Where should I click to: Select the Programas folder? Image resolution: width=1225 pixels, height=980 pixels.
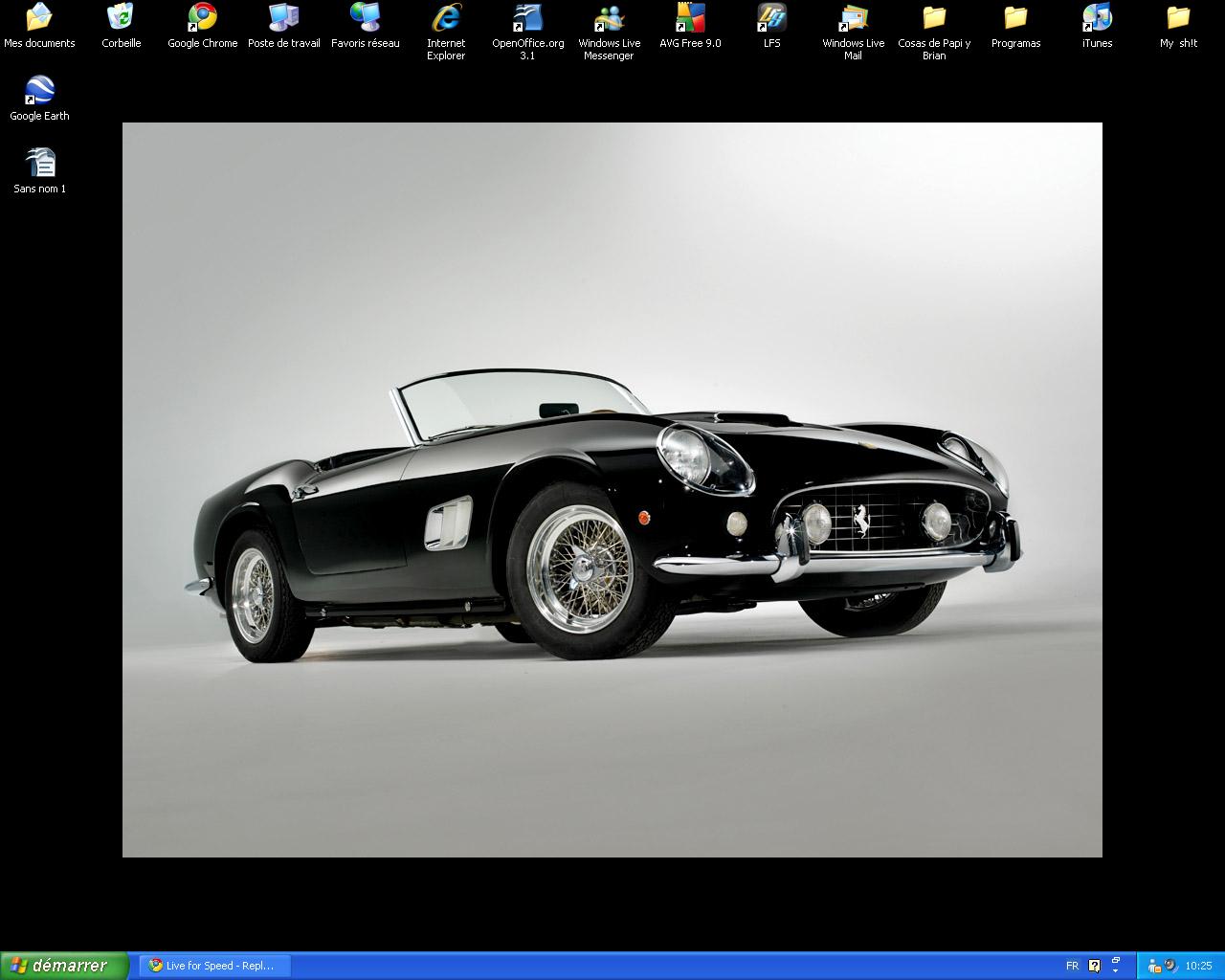pyautogui.click(x=1015, y=26)
